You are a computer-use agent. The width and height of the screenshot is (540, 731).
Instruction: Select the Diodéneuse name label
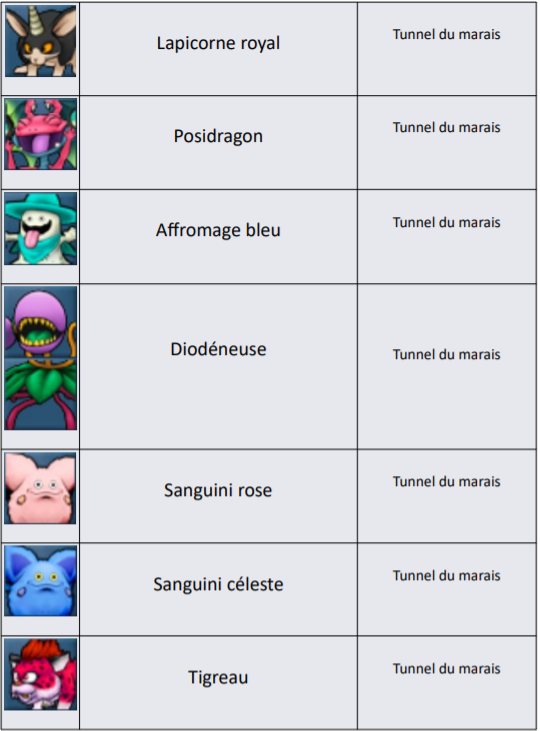(218, 349)
